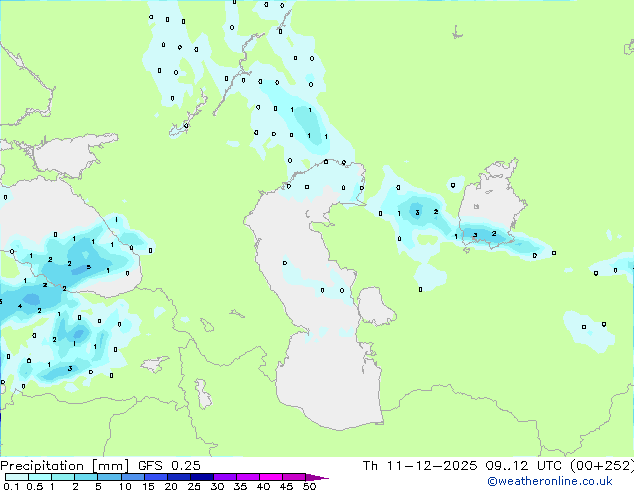
Task: Click the above-50 arrow tip of legend
Action: (317, 477)
